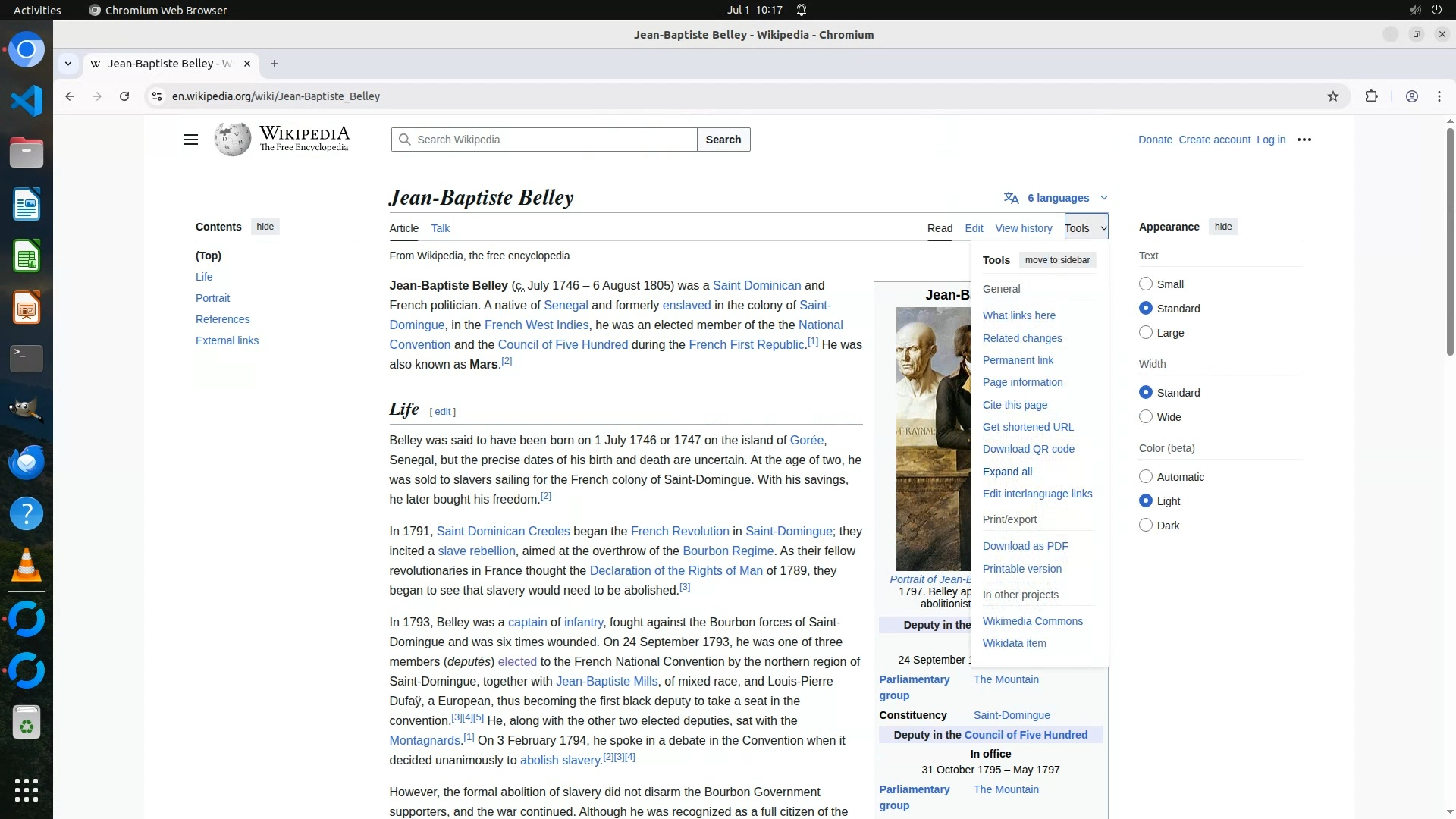Expand the 6 languages dropdown
The image size is (1456, 819).
1057,198
